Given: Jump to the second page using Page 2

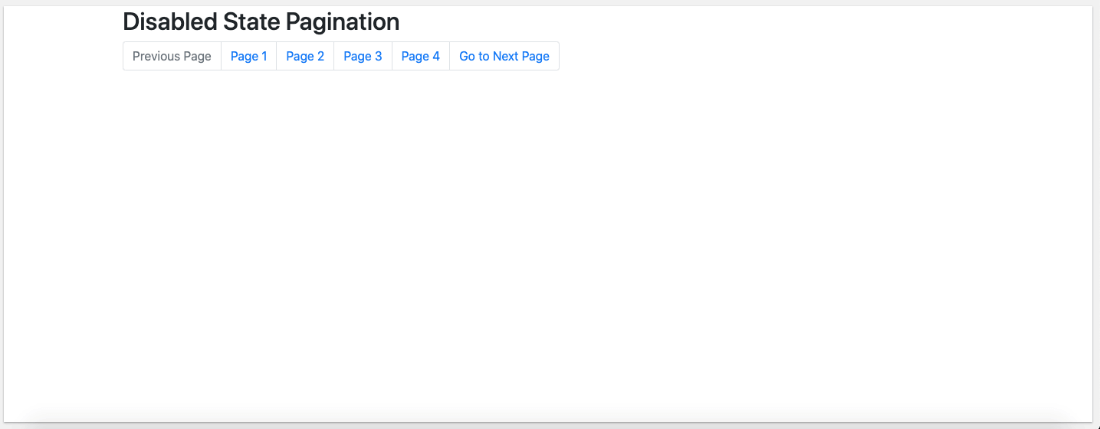Looking at the screenshot, I should coord(305,56).
